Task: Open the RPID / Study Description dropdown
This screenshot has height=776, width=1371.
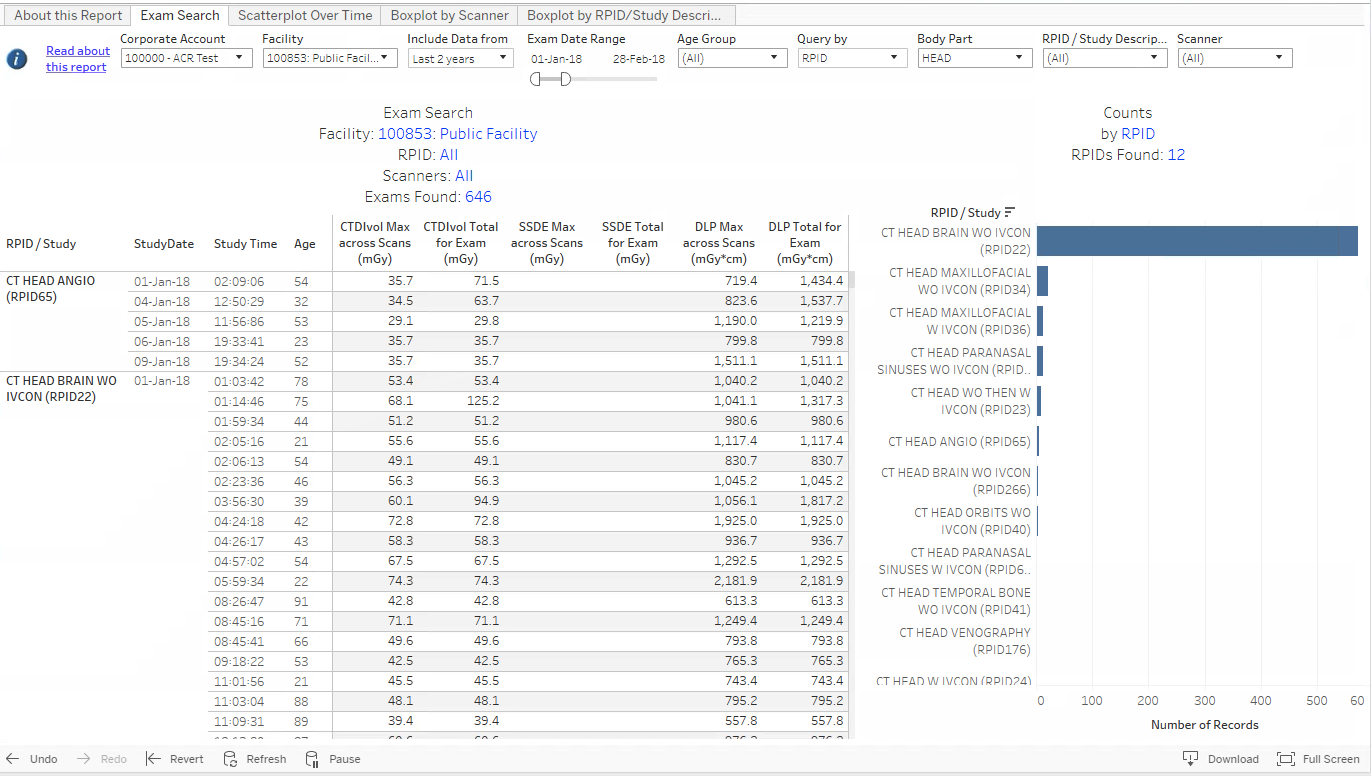Action: (x=1105, y=58)
